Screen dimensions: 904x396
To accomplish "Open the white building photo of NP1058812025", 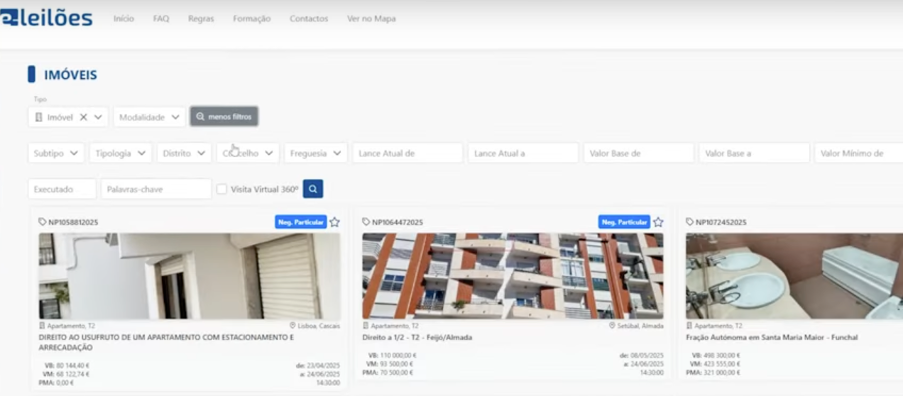I will tap(189, 276).
